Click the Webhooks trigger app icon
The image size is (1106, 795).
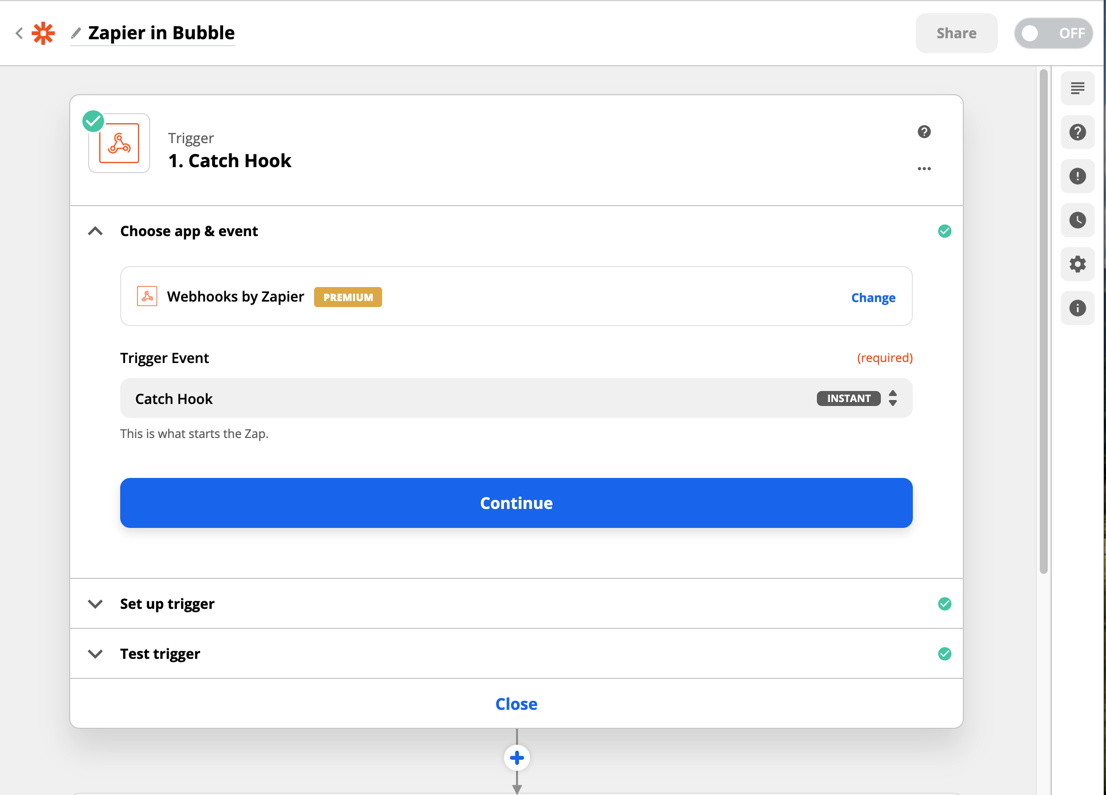click(119, 143)
